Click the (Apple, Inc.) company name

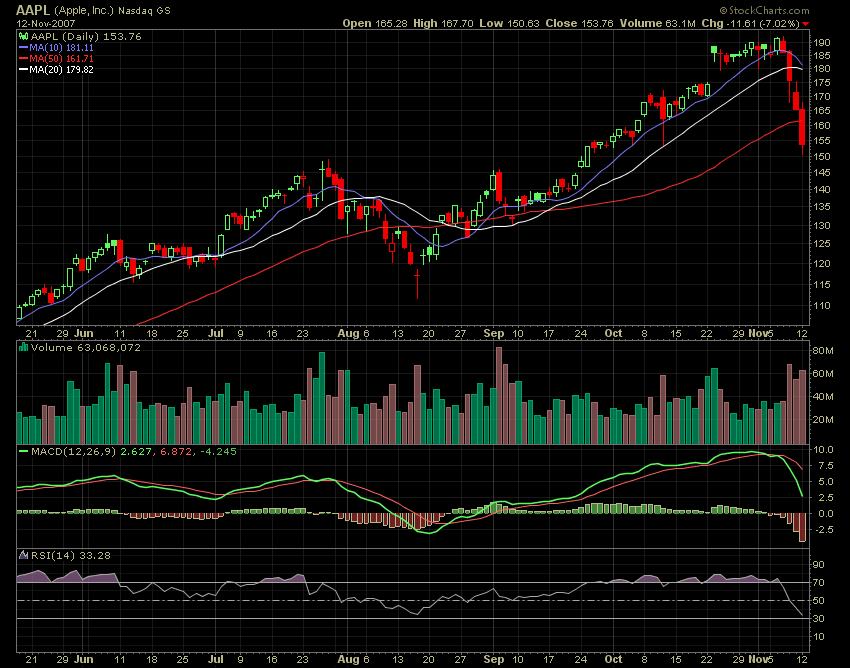pos(84,10)
